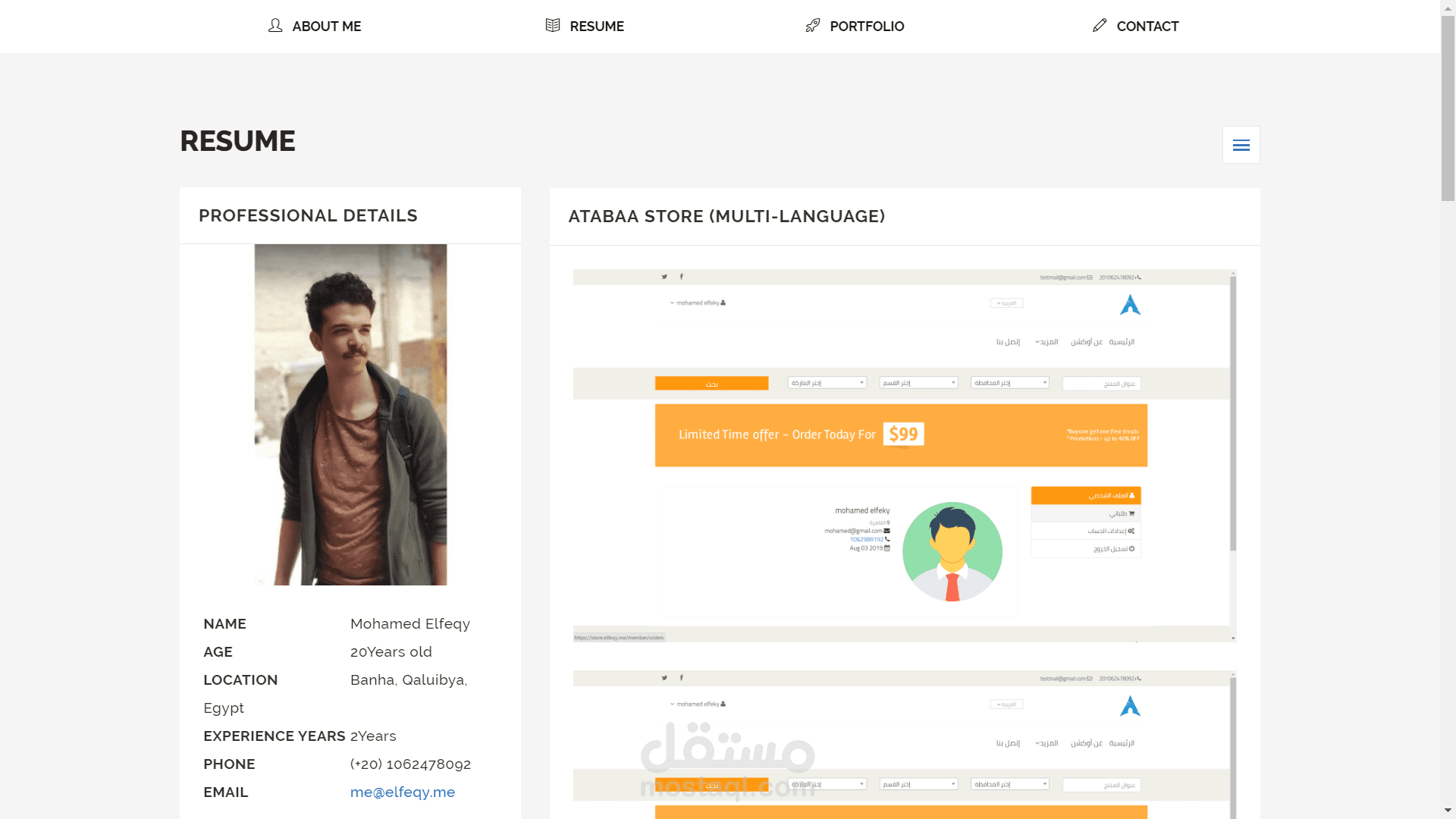The width and height of the screenshot is (1456, 819).
Task: Click the pencil icon beside Contact
Action: pos(1100,26)
